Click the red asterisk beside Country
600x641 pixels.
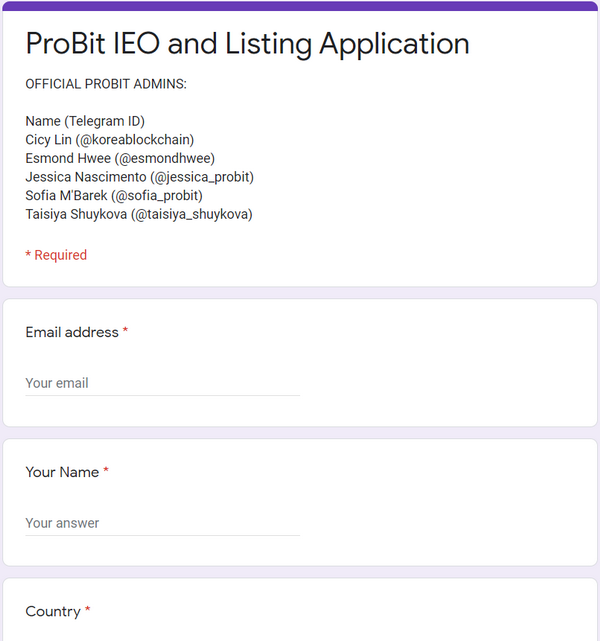click(87, 610)
